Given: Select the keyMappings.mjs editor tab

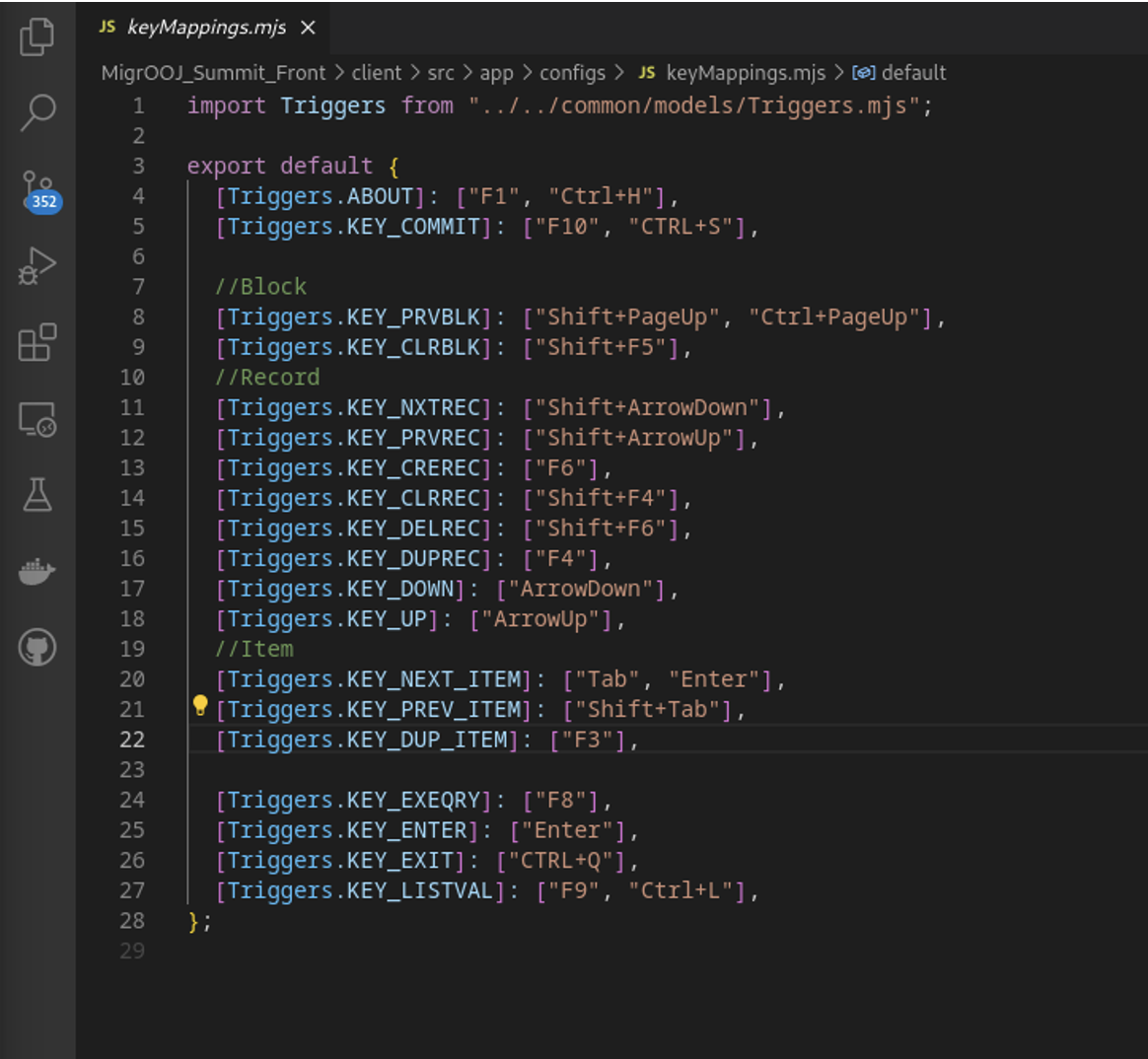Looking at the screenshot, I should pos(203,28).
